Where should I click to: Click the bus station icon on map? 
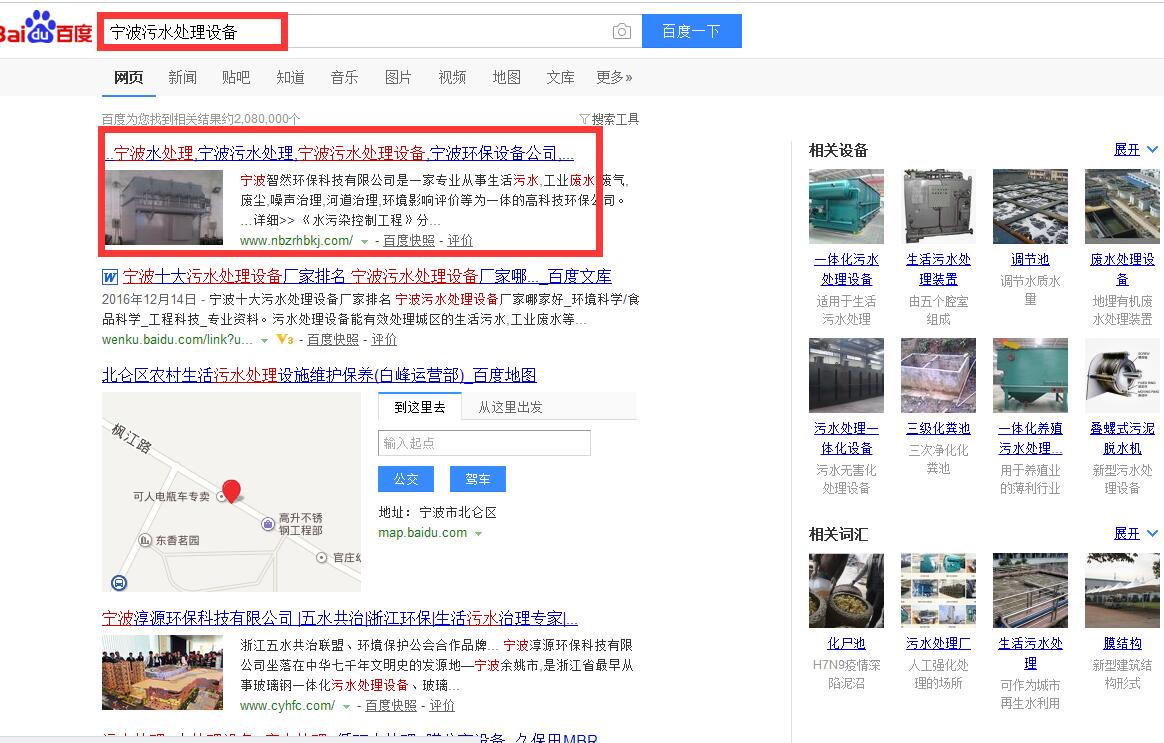click(119, 583)
